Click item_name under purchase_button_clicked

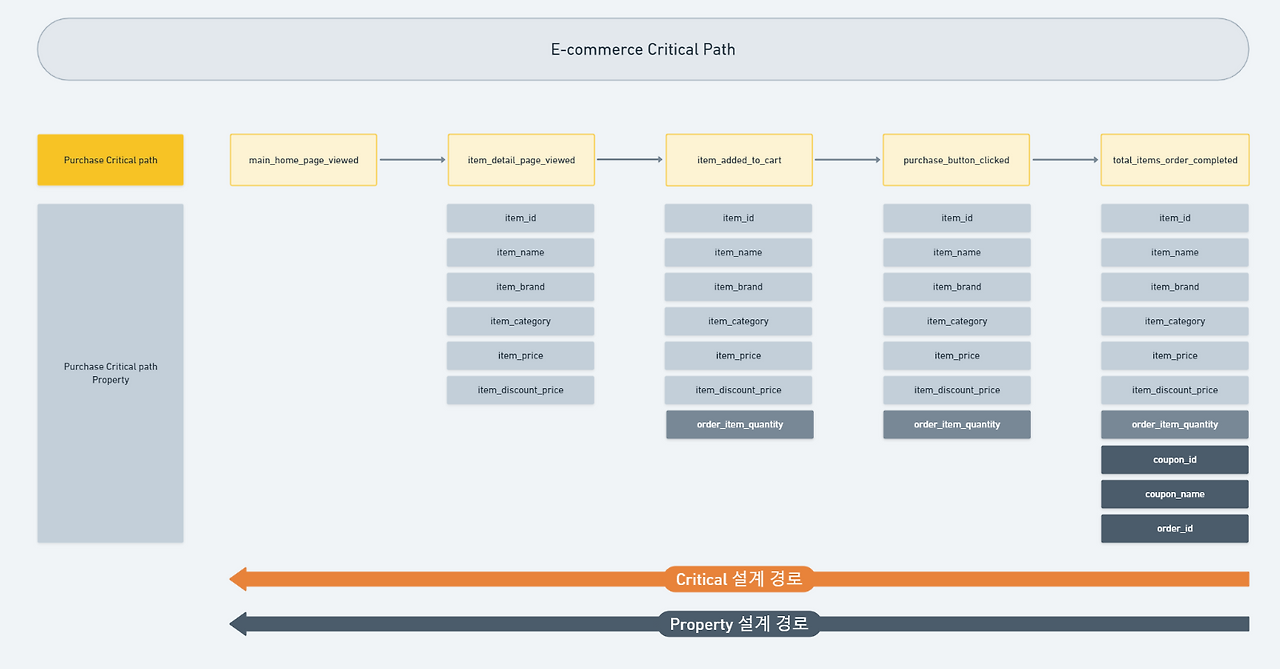pos(956,252)
